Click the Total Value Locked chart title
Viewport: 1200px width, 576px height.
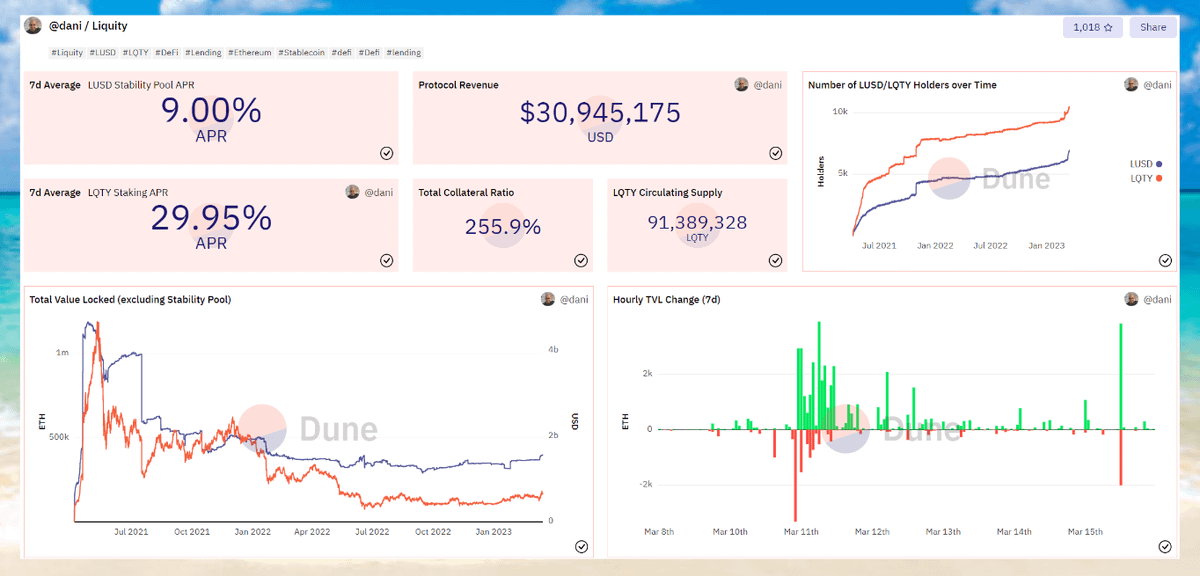(x=130, y=299)
